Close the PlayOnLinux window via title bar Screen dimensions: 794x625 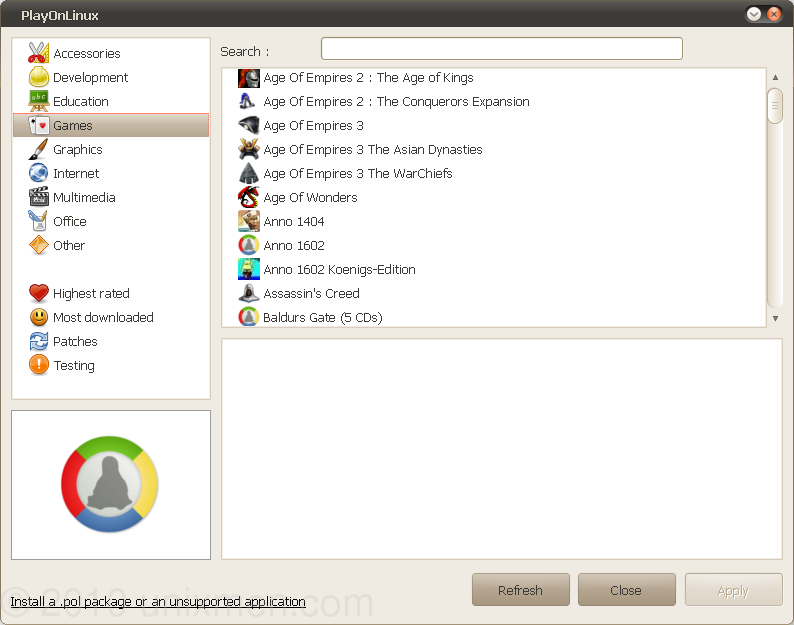774,14
